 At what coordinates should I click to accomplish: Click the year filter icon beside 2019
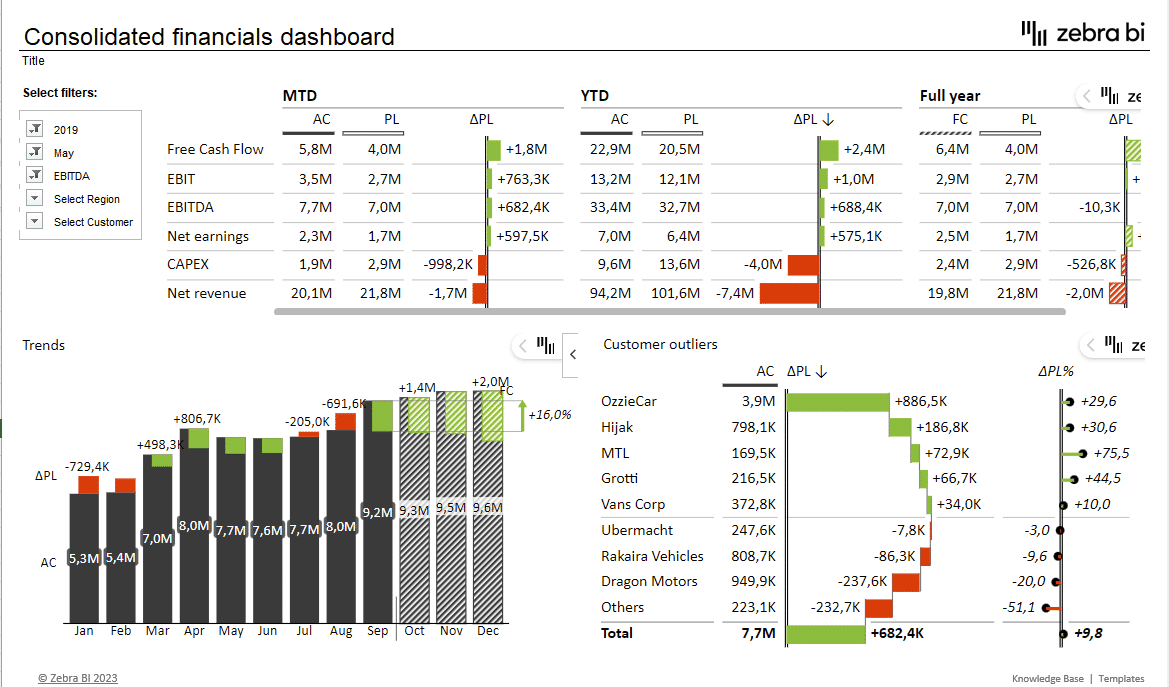(35, 129)
